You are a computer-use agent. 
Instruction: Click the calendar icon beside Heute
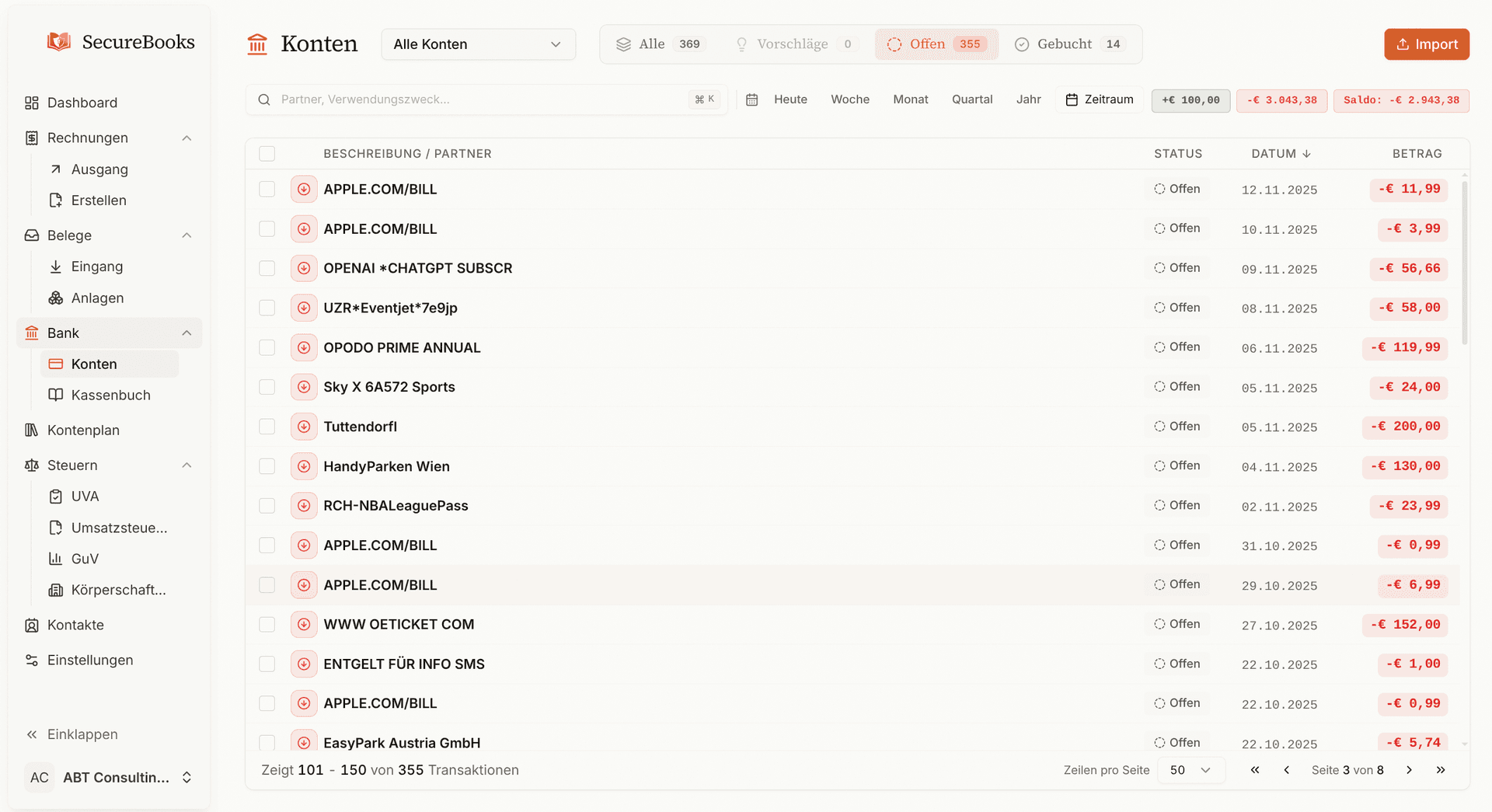(x=752, y=99)
